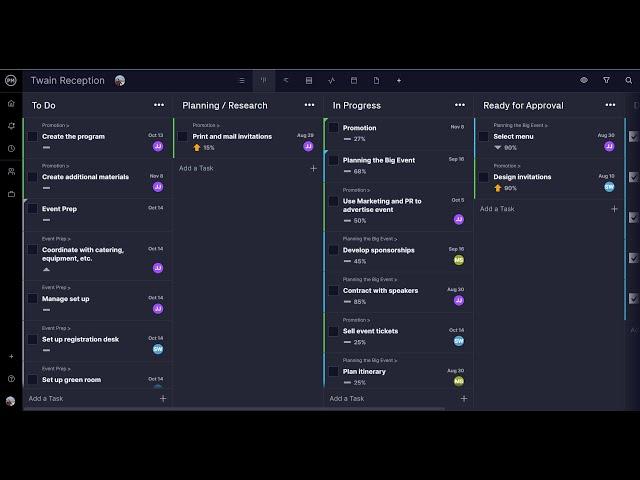The height and width of the screenshot is (480, 640).
Task: Click 'Add a Task' under Ready for Approval
Action: point(497,209)
